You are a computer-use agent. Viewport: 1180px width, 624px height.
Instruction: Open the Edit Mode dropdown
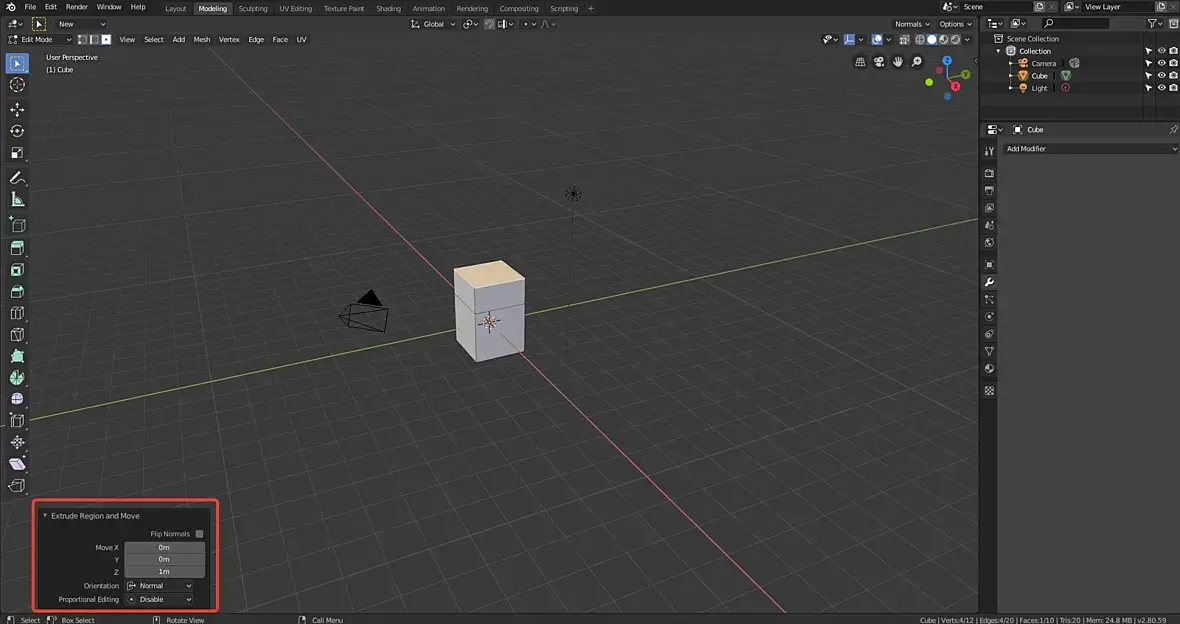[40, 40]
